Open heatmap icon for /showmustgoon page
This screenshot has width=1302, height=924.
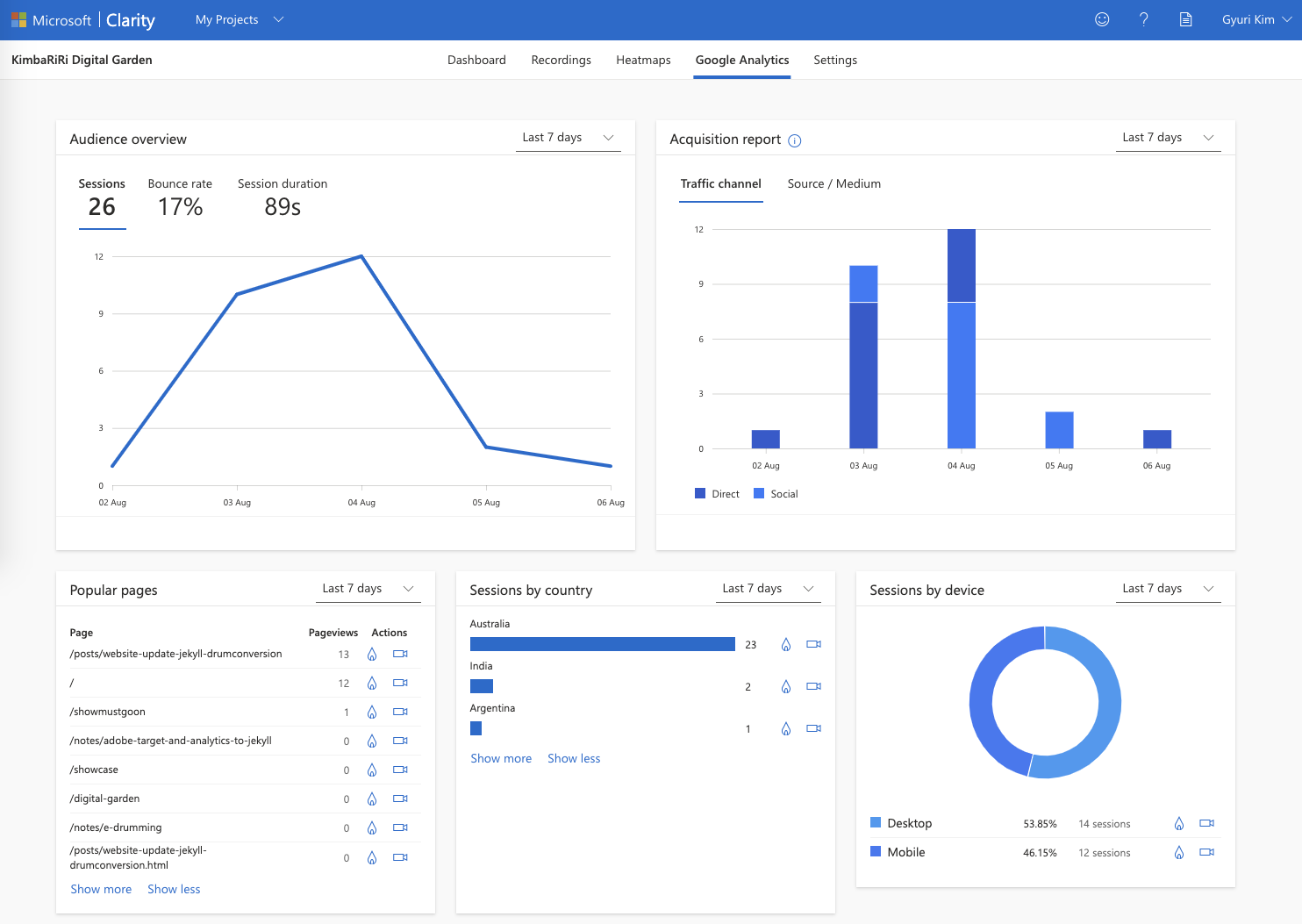click(x=372, y=712)
